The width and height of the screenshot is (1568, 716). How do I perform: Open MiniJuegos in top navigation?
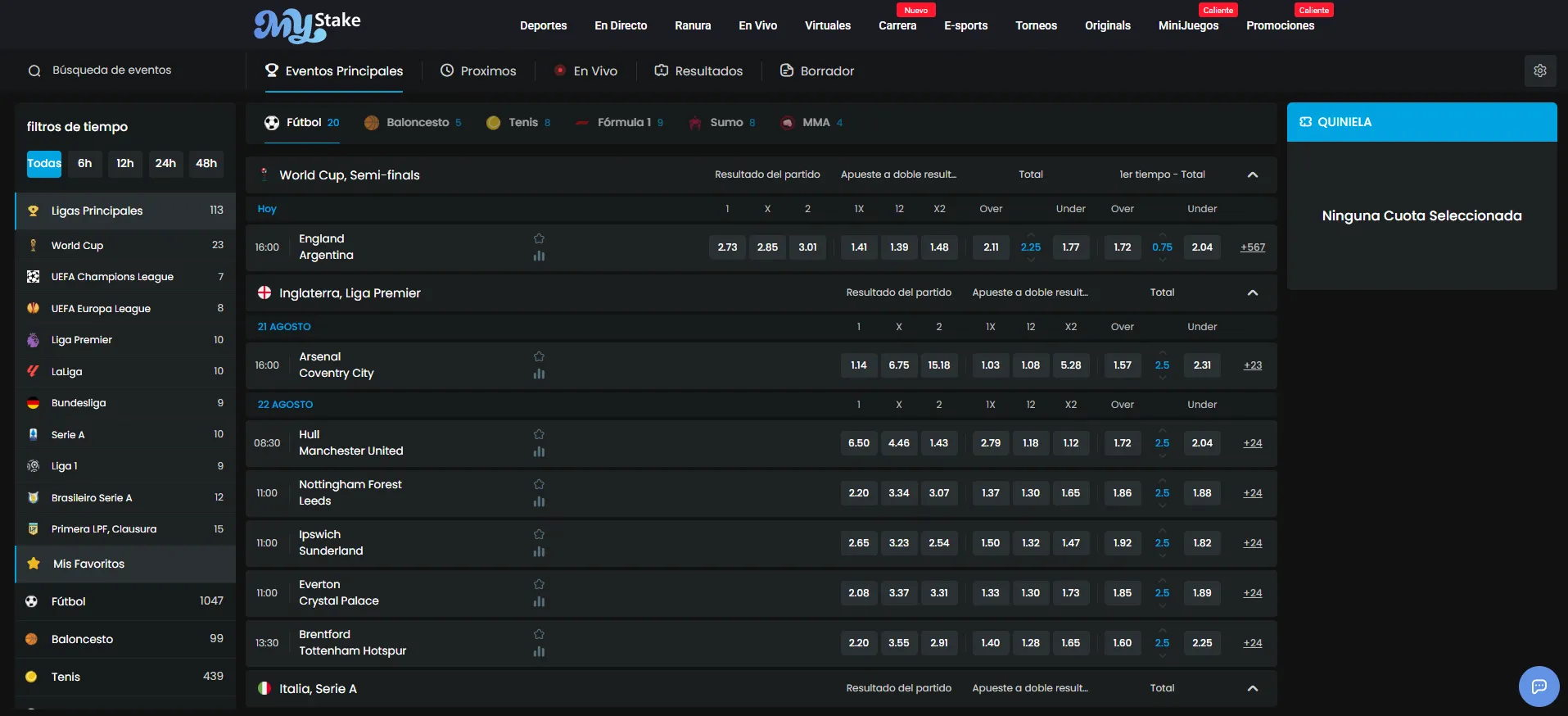click(x=1188, y=25)
